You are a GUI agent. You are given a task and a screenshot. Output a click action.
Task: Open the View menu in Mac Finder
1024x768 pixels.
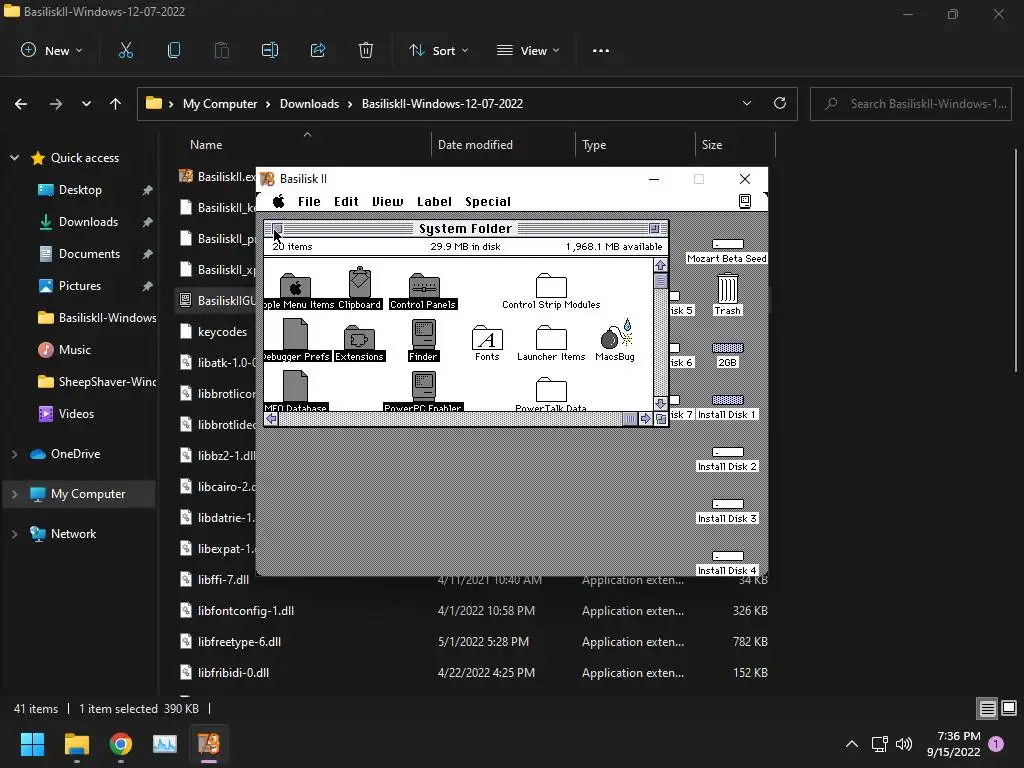[x=388, y=202]
